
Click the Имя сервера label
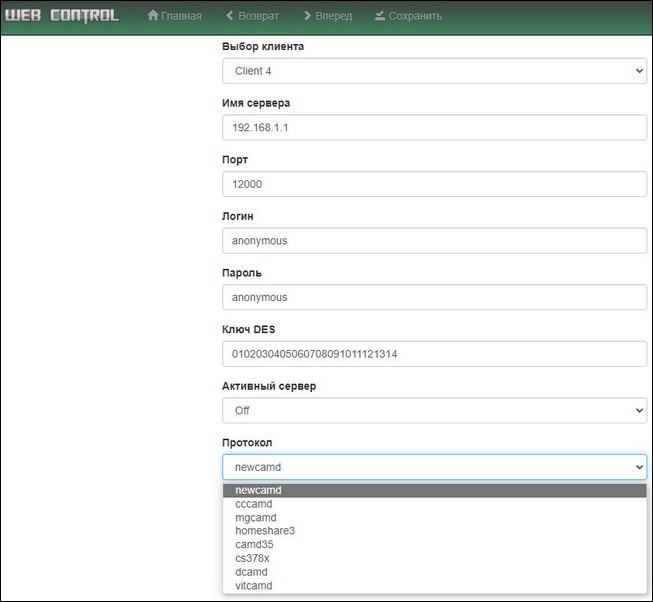[x=256, y=103]
